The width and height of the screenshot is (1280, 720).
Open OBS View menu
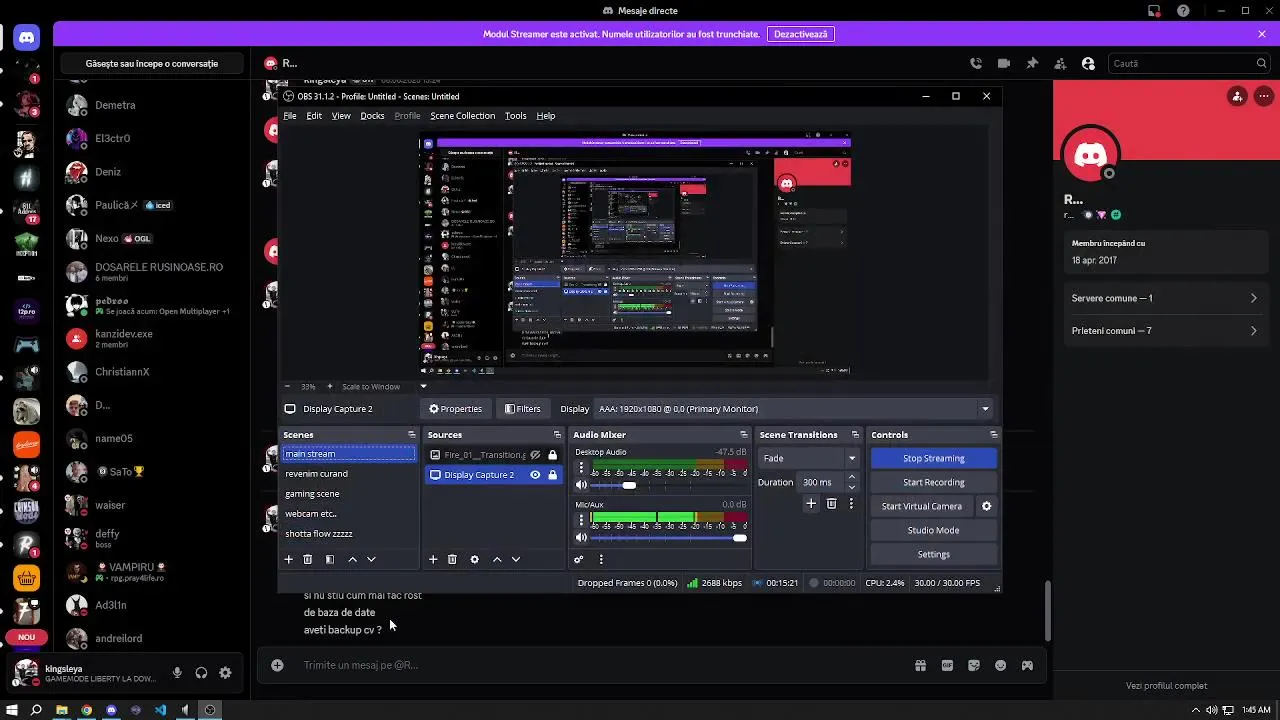coord(341,116)
